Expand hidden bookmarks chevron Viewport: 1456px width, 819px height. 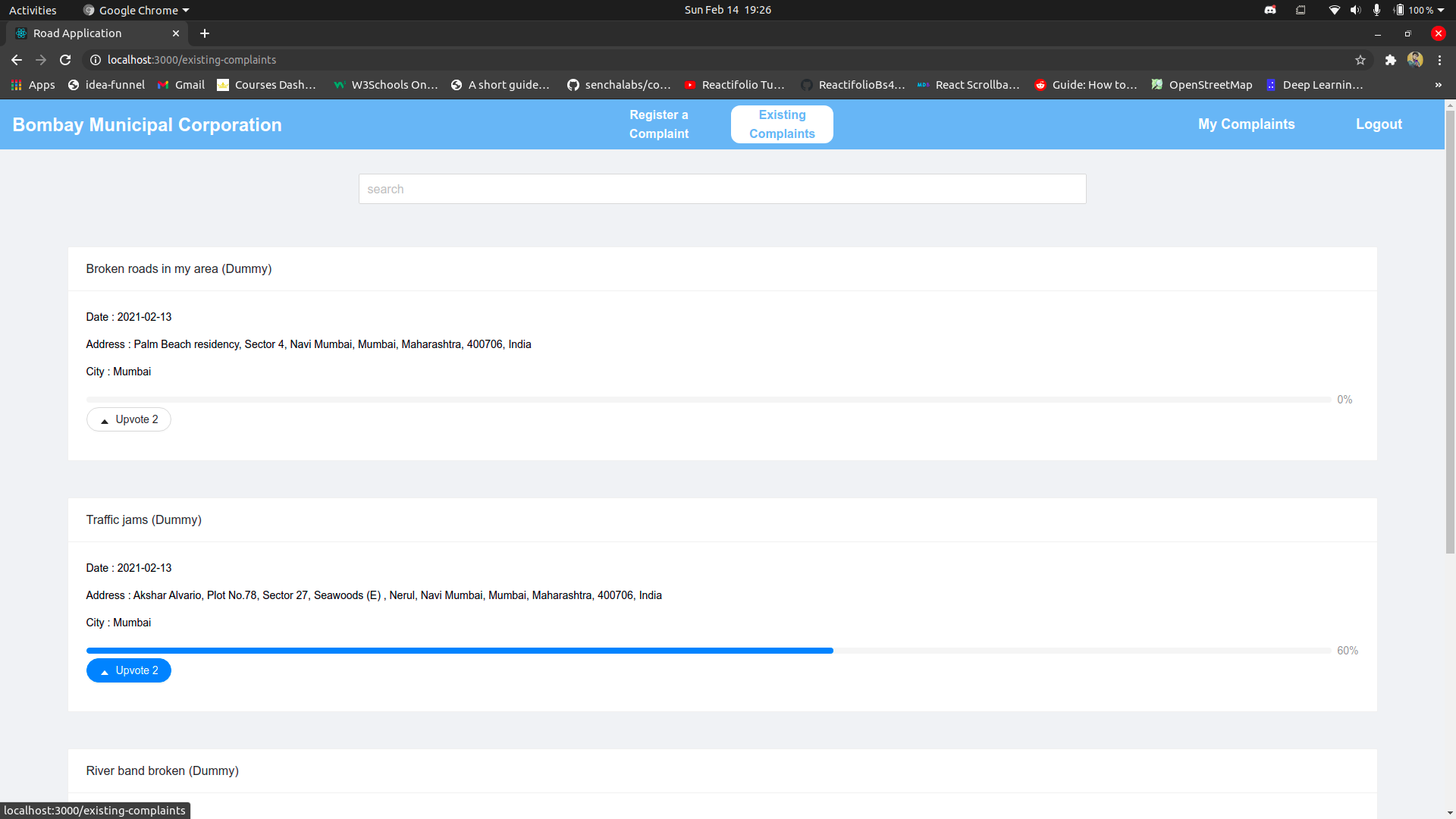[x=1438, y=85]
